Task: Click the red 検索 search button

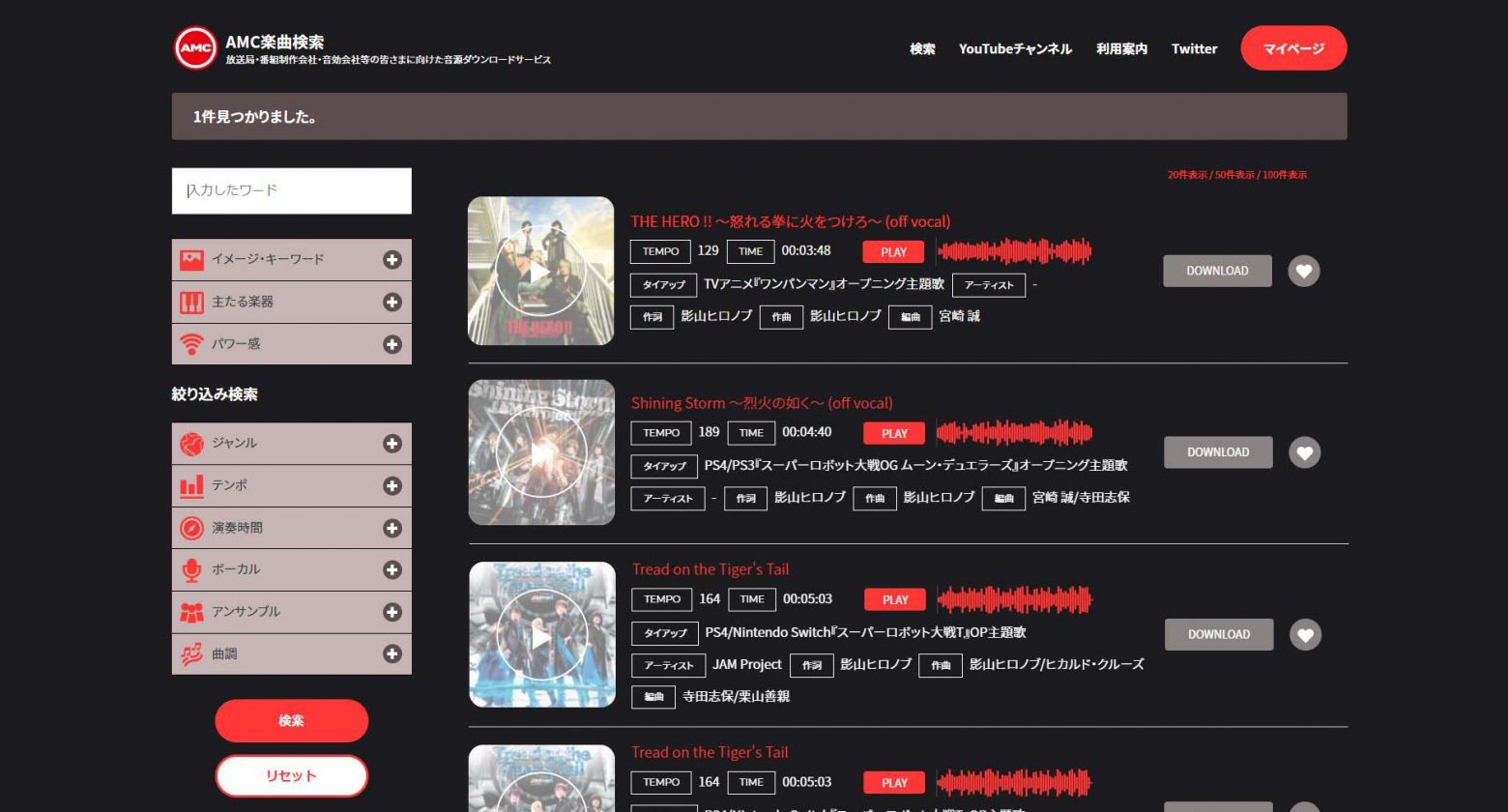Action: tap(291, 720)
